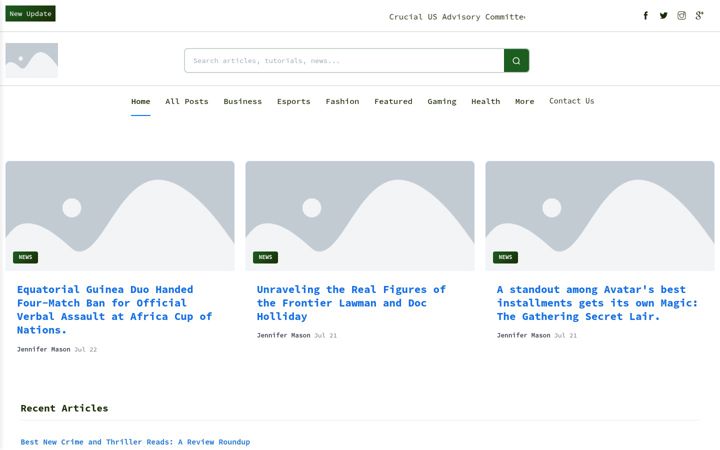Open the Contact Us page

click(571, 101)
